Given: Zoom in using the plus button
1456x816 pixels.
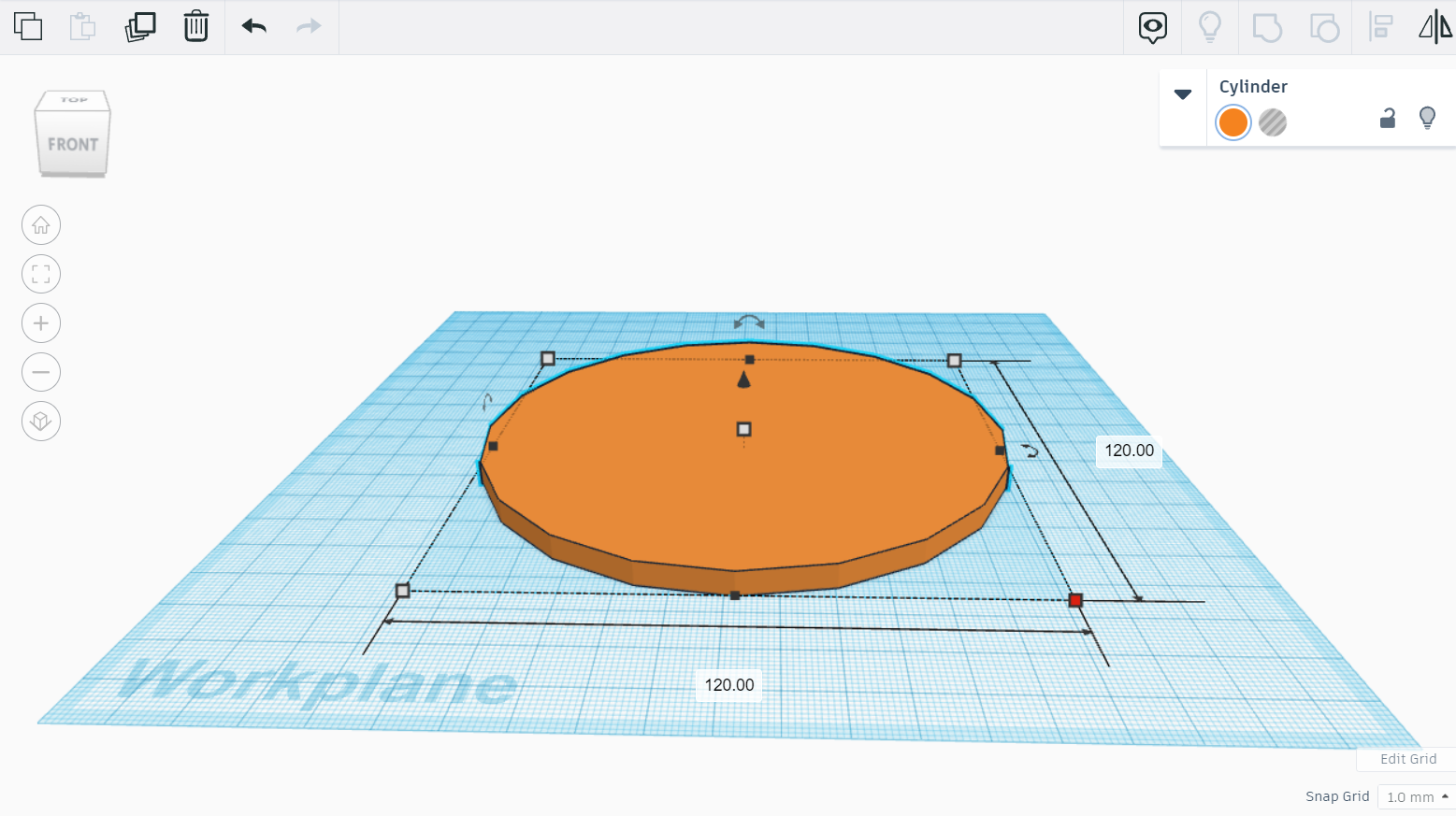Looking at the screenshot, I should point(40,322).
